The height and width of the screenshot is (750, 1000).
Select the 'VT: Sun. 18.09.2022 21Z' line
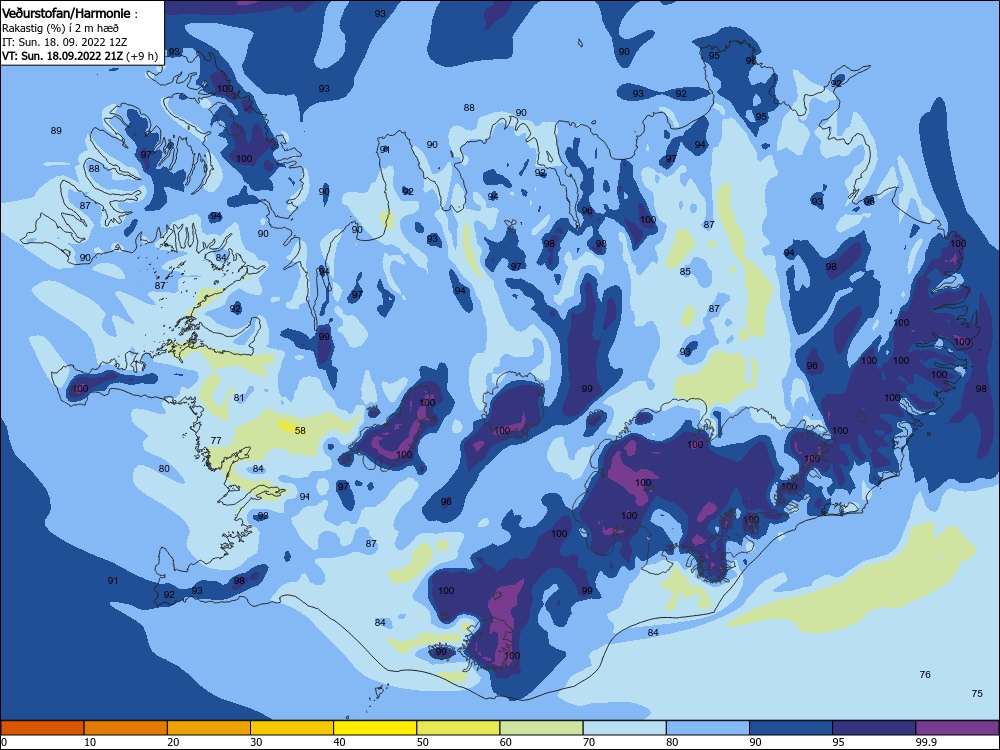coord(62,56)
